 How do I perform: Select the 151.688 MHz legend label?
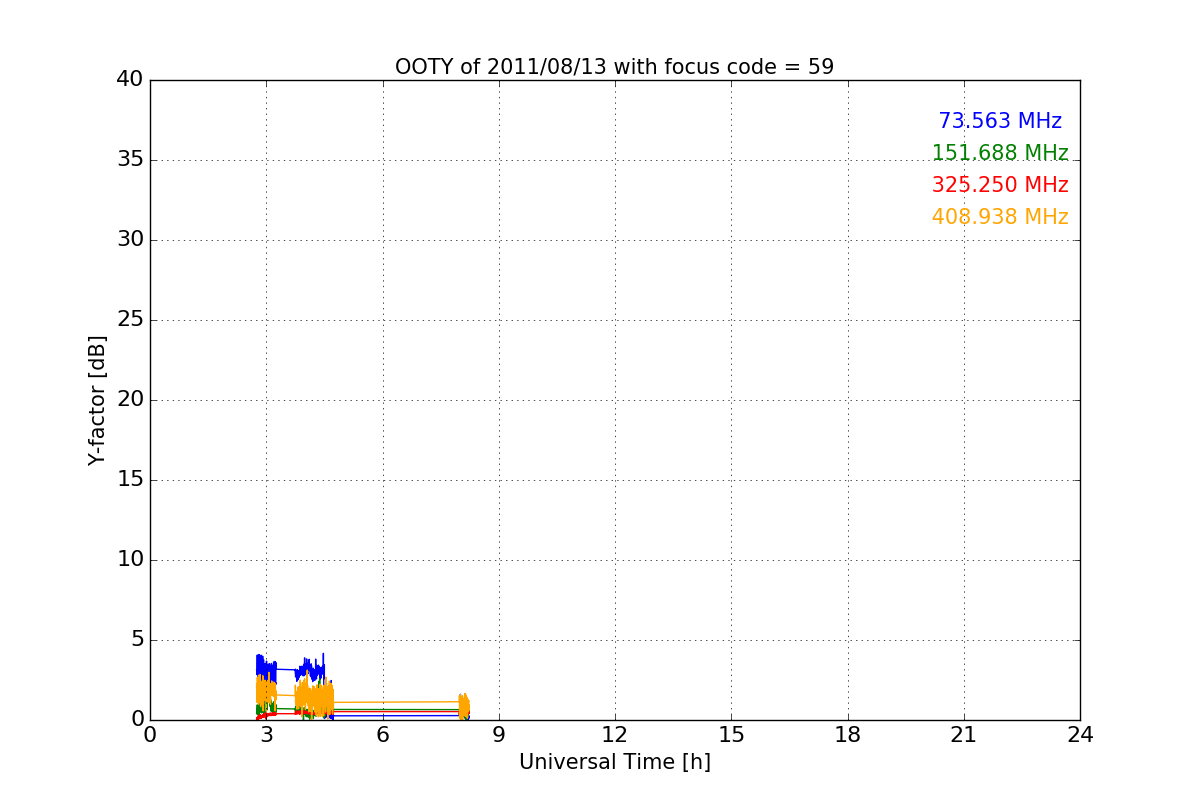(x=1000, y=153)
